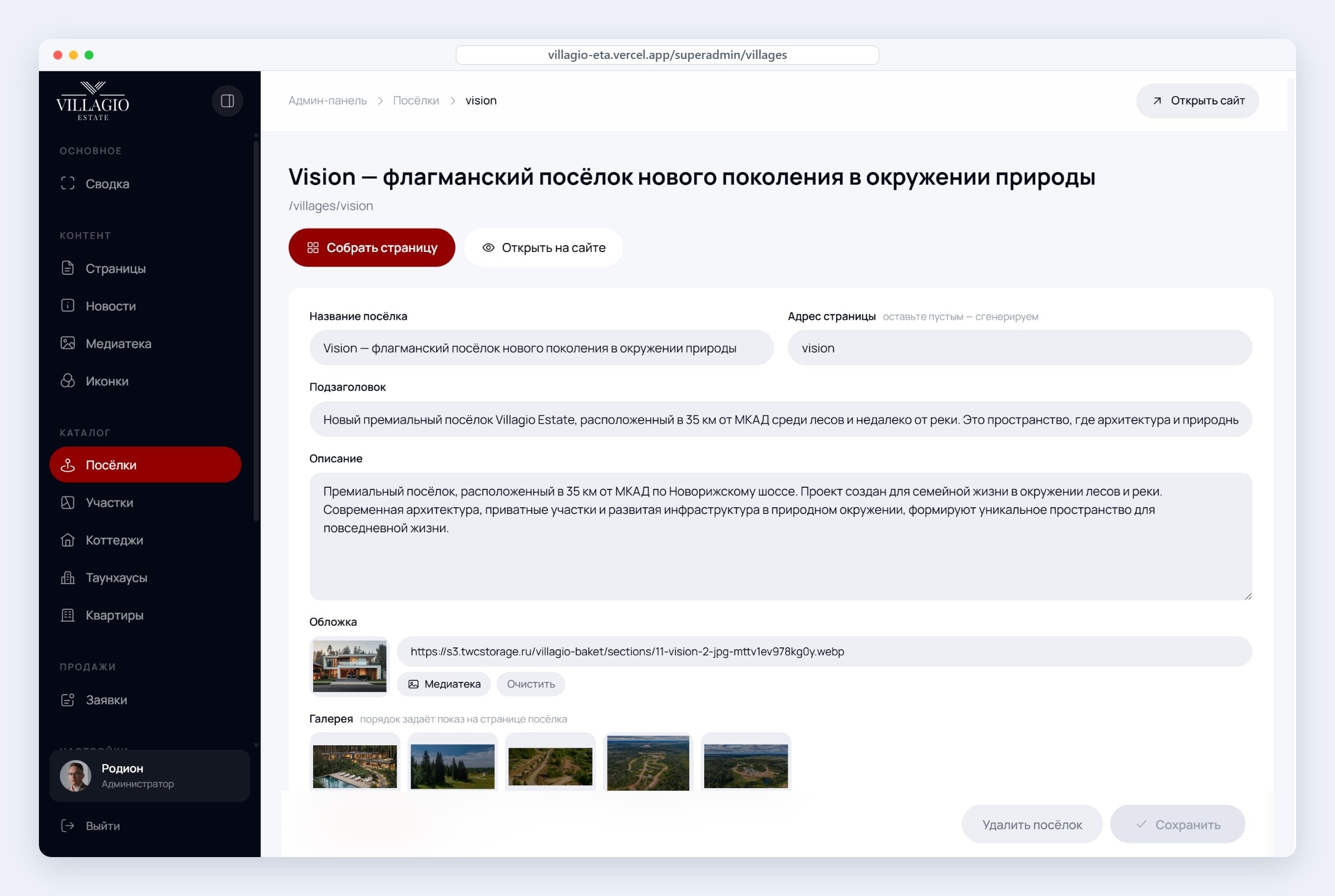Click the Выйти logout item
This screenshot has height=896, width=1335.
coord(145,826)
